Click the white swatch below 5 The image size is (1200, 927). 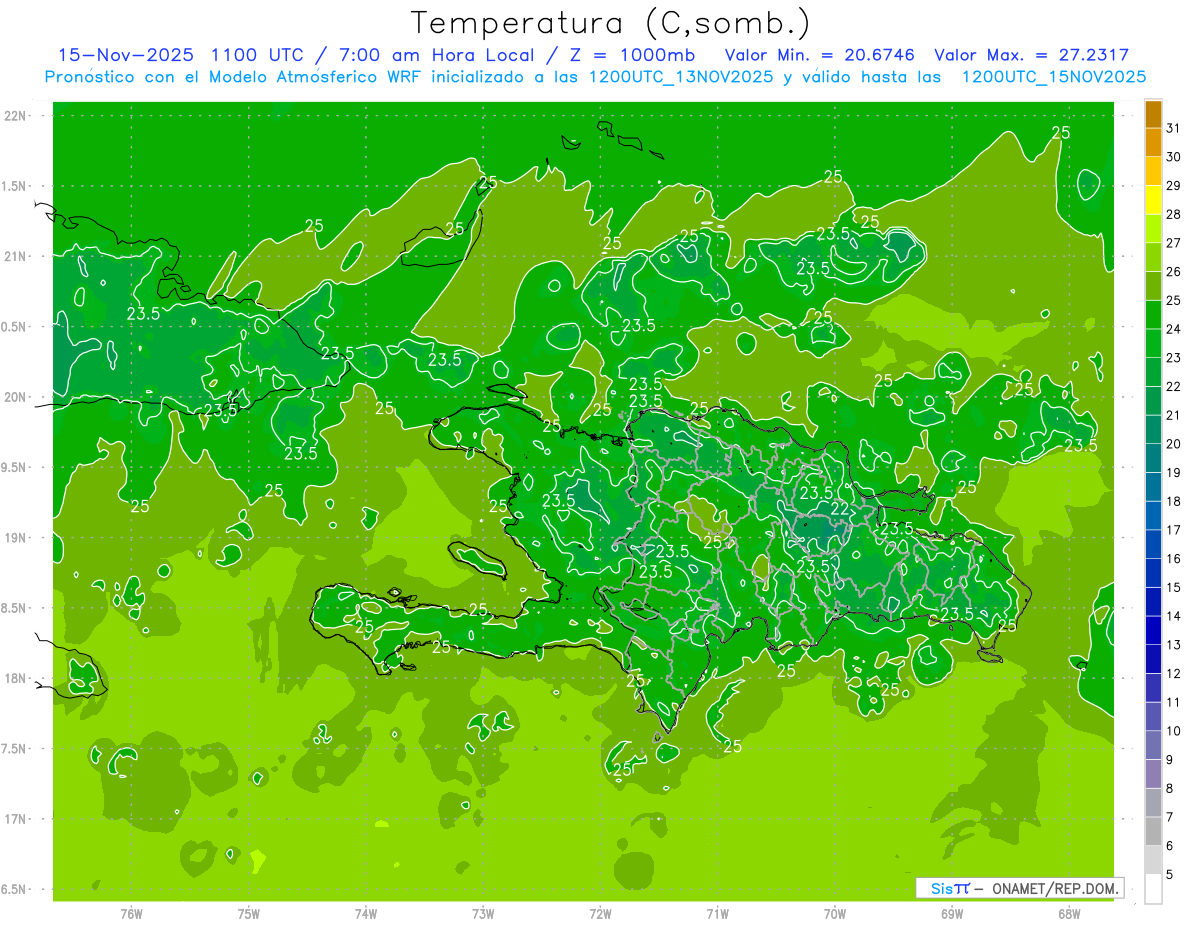pyautogui.click(x=1153, y=889)
